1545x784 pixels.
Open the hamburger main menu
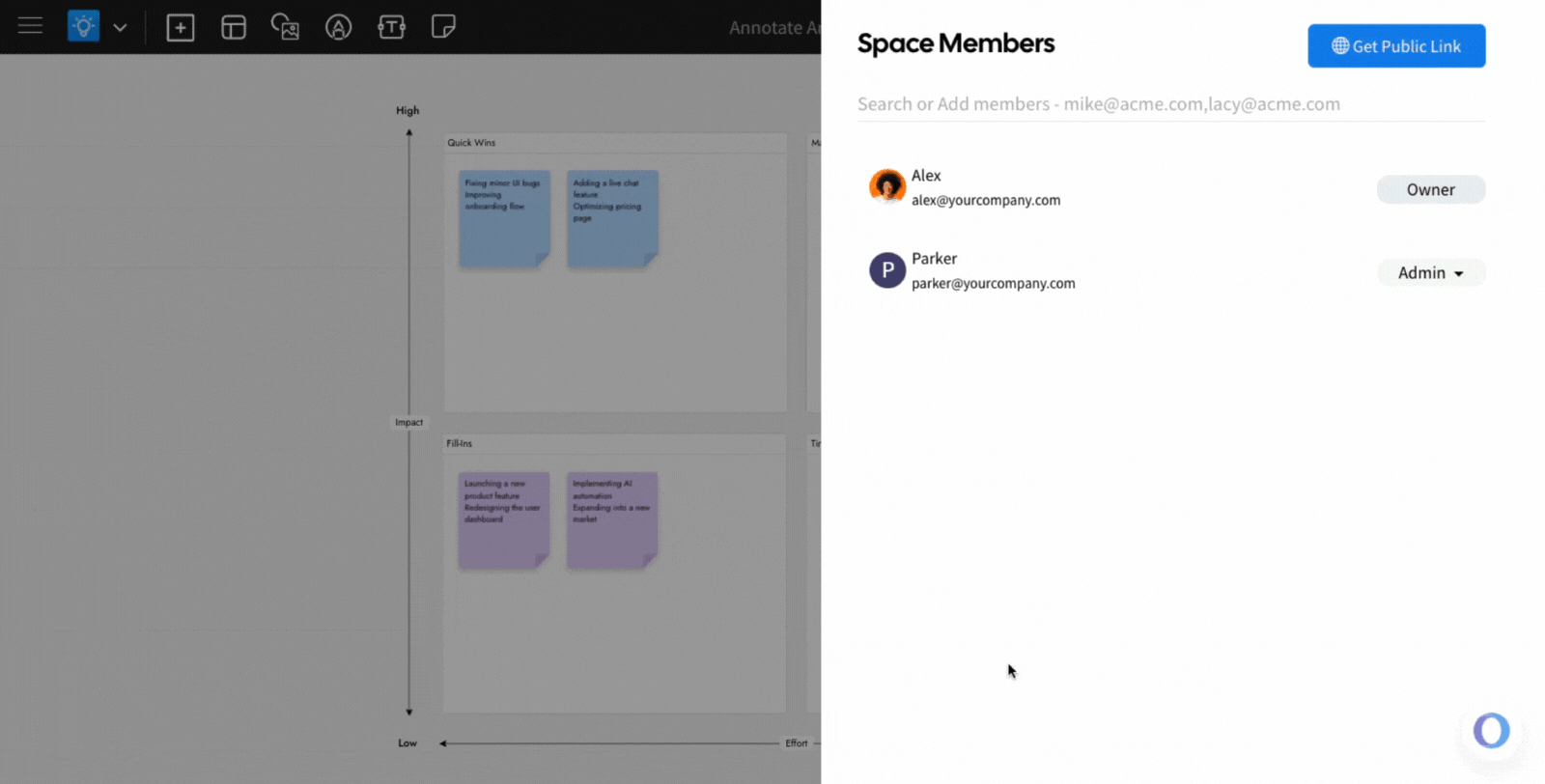click(30, 26)
